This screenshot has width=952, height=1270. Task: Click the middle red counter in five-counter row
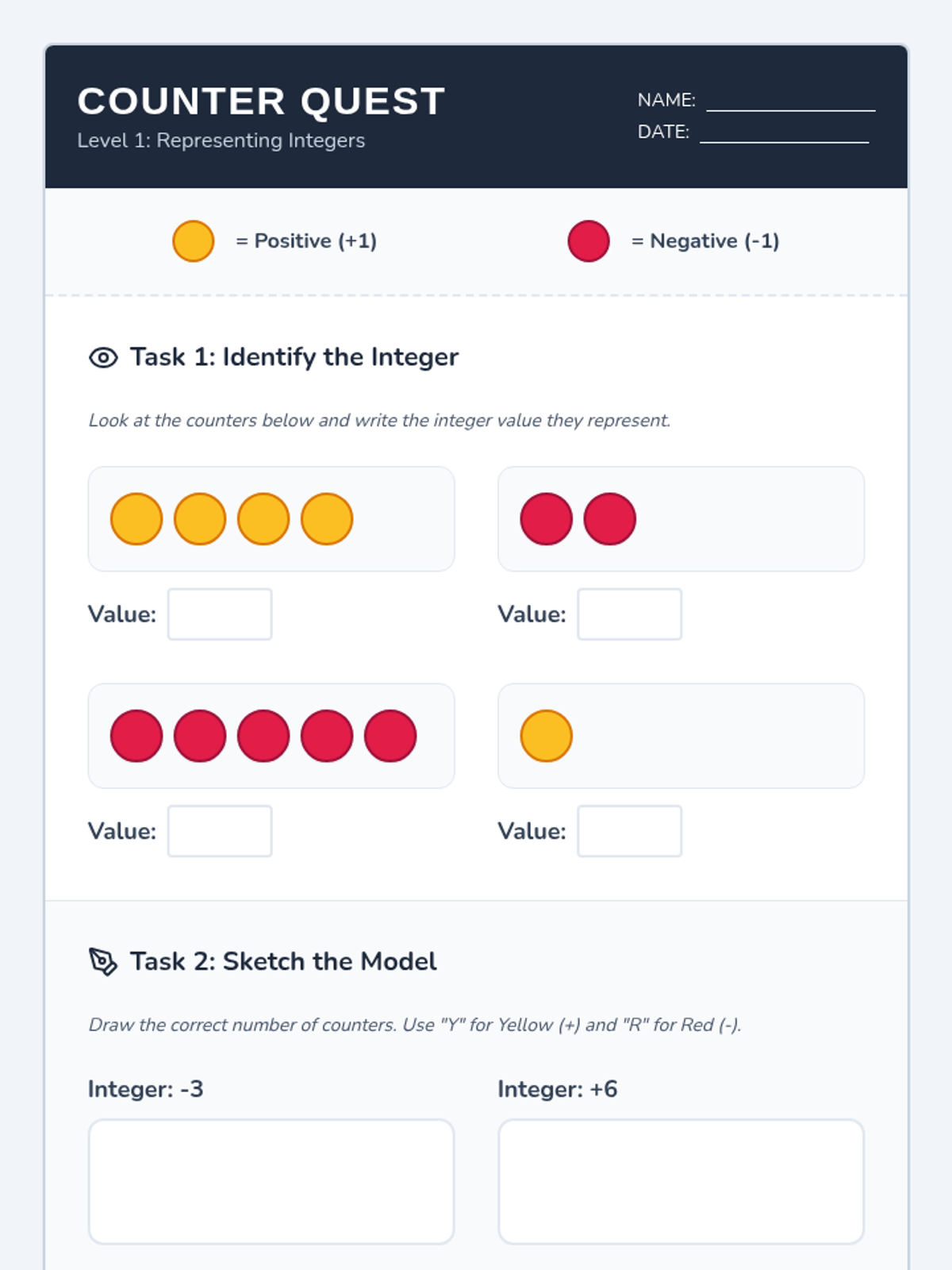click(263, 736)
